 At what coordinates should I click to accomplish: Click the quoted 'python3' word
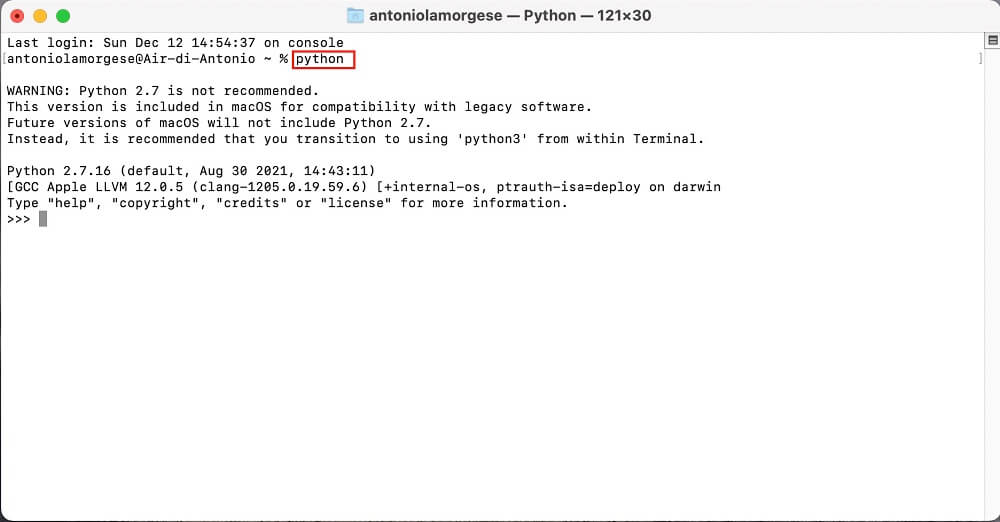tap(492, 138)
